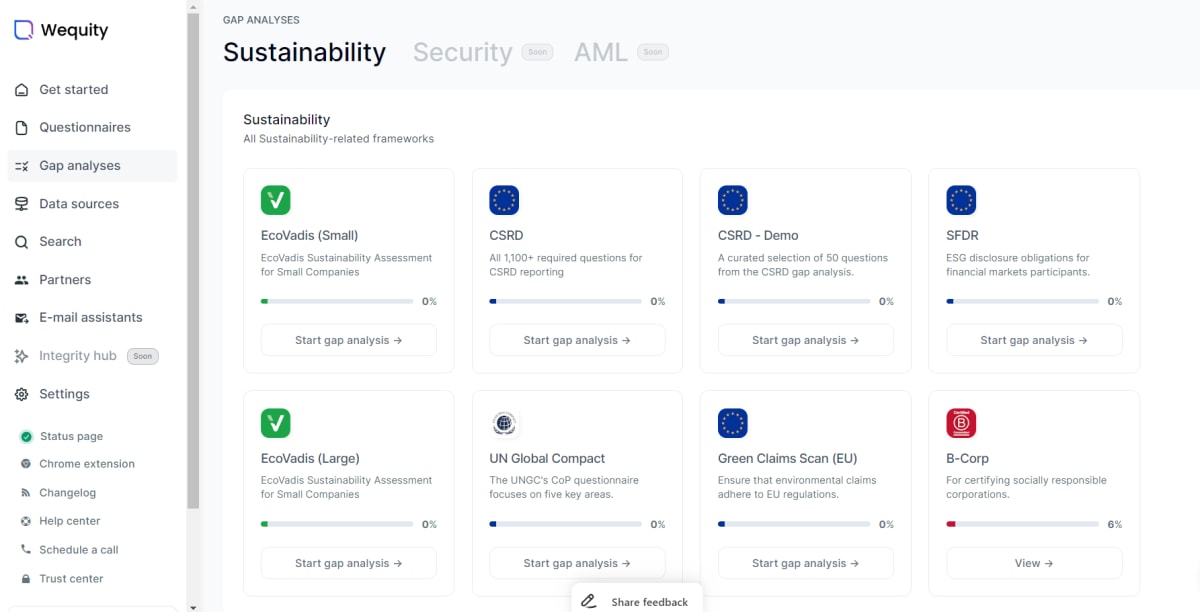Click the Changelog feed icon
The width and height of the screenshot is (1200, 612).
26,493
